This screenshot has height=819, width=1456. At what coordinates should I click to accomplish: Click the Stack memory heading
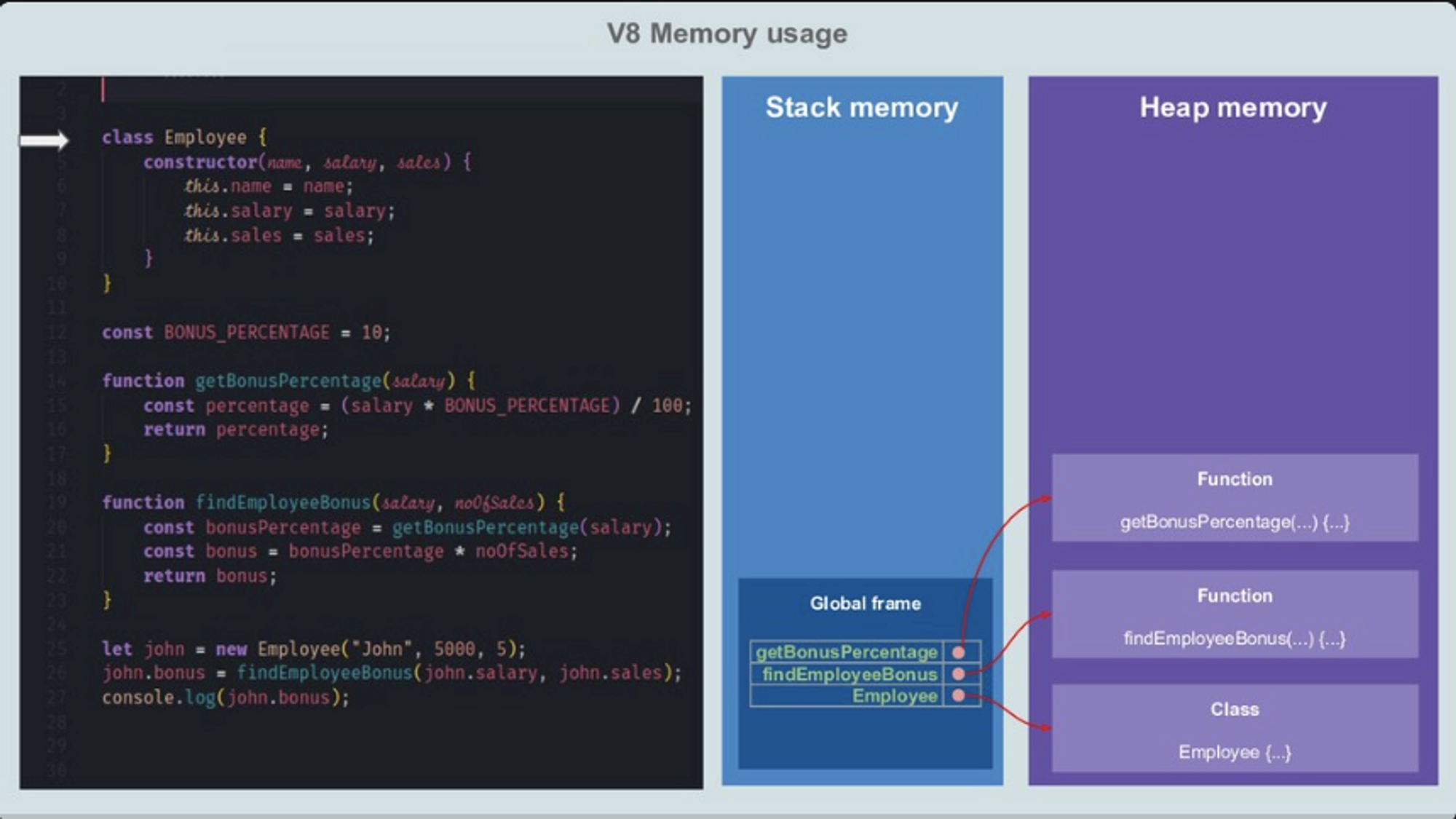[861, 108]
